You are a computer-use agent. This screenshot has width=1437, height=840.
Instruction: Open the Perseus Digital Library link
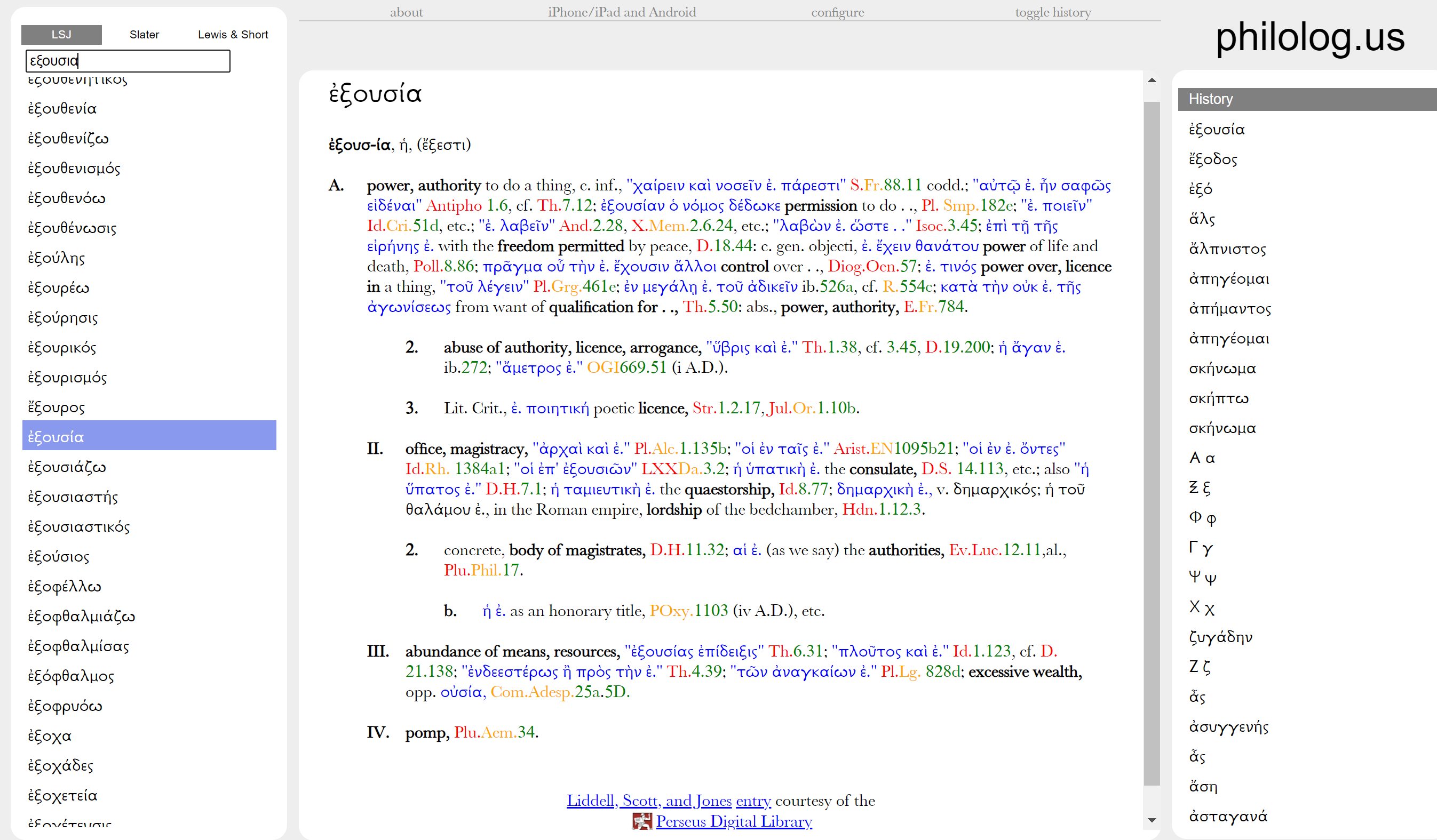point(734,821)
